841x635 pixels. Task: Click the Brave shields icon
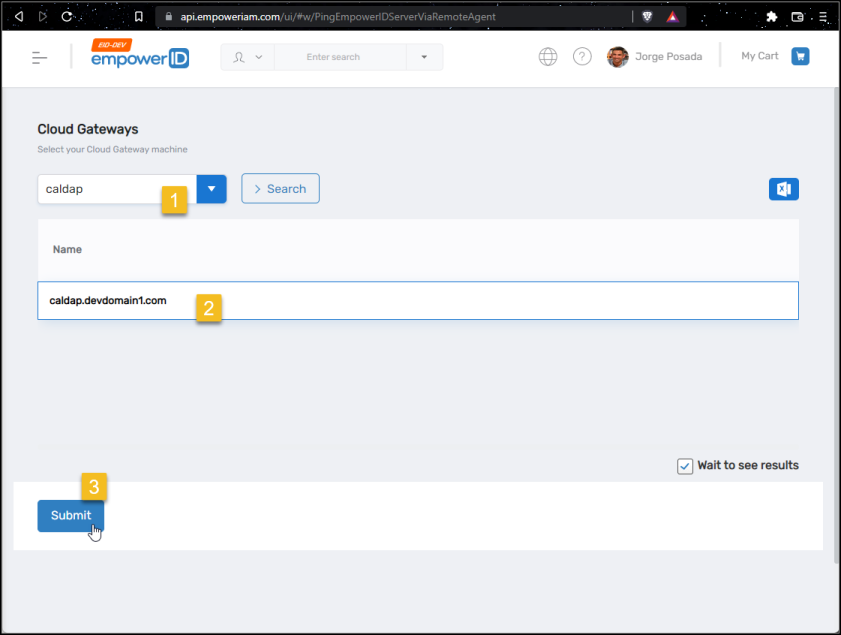coord(649,16)
